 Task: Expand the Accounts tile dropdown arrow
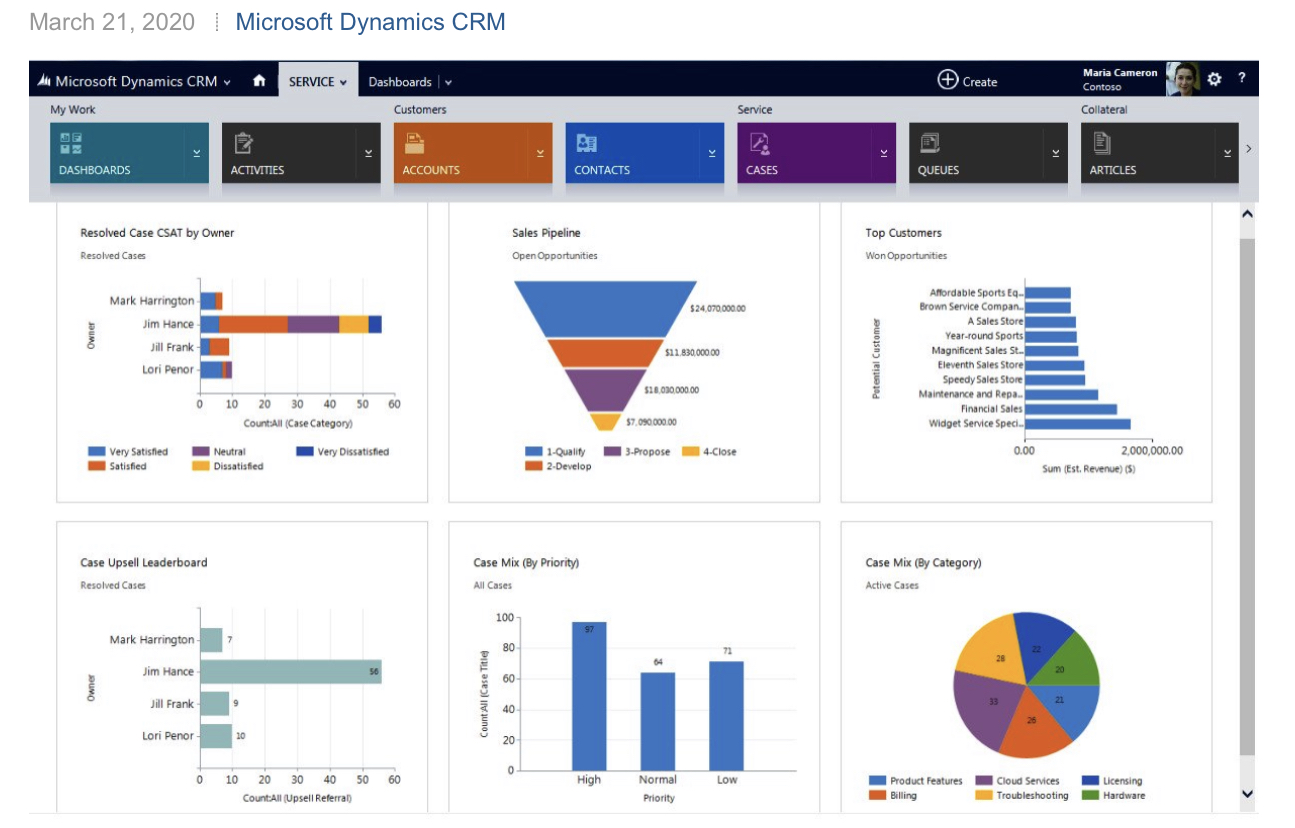click(x=541, y=153)
